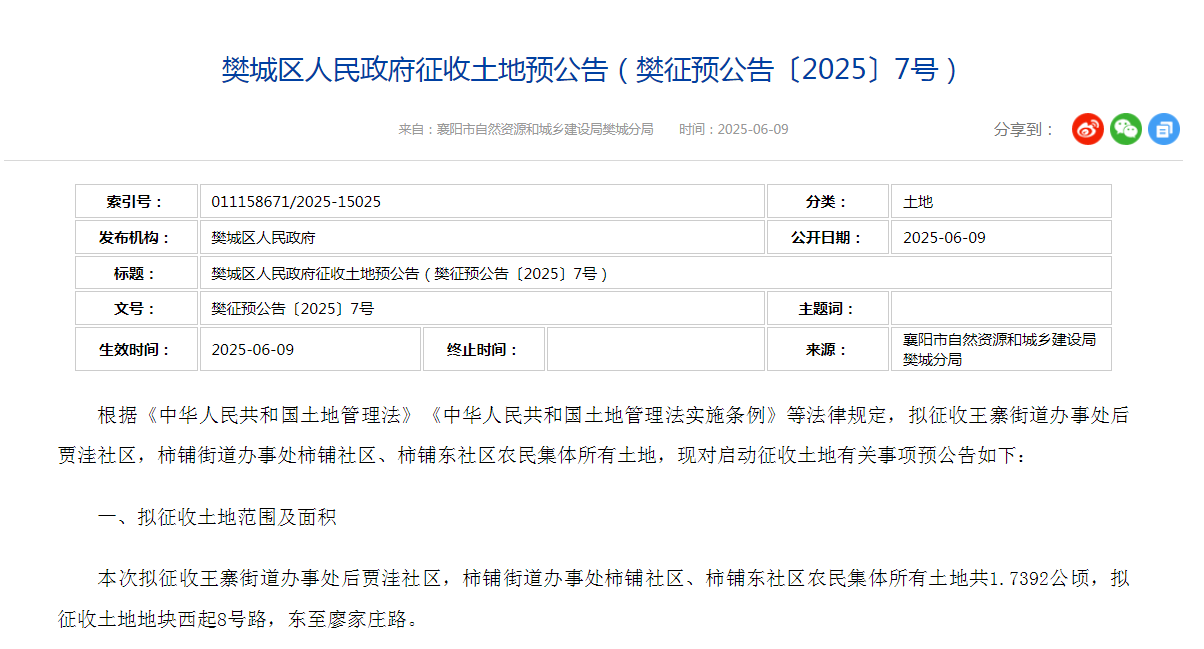1204x649 pixels.
Task: Click the 标题： label cell
Action: (136, 273)
